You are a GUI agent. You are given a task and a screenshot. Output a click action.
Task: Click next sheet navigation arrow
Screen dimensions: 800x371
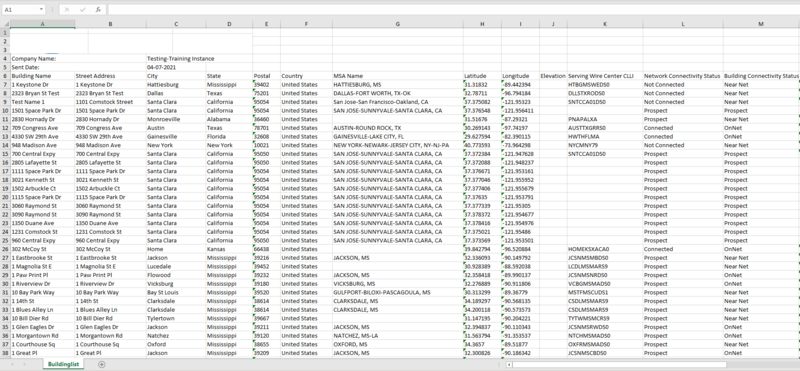24,364
